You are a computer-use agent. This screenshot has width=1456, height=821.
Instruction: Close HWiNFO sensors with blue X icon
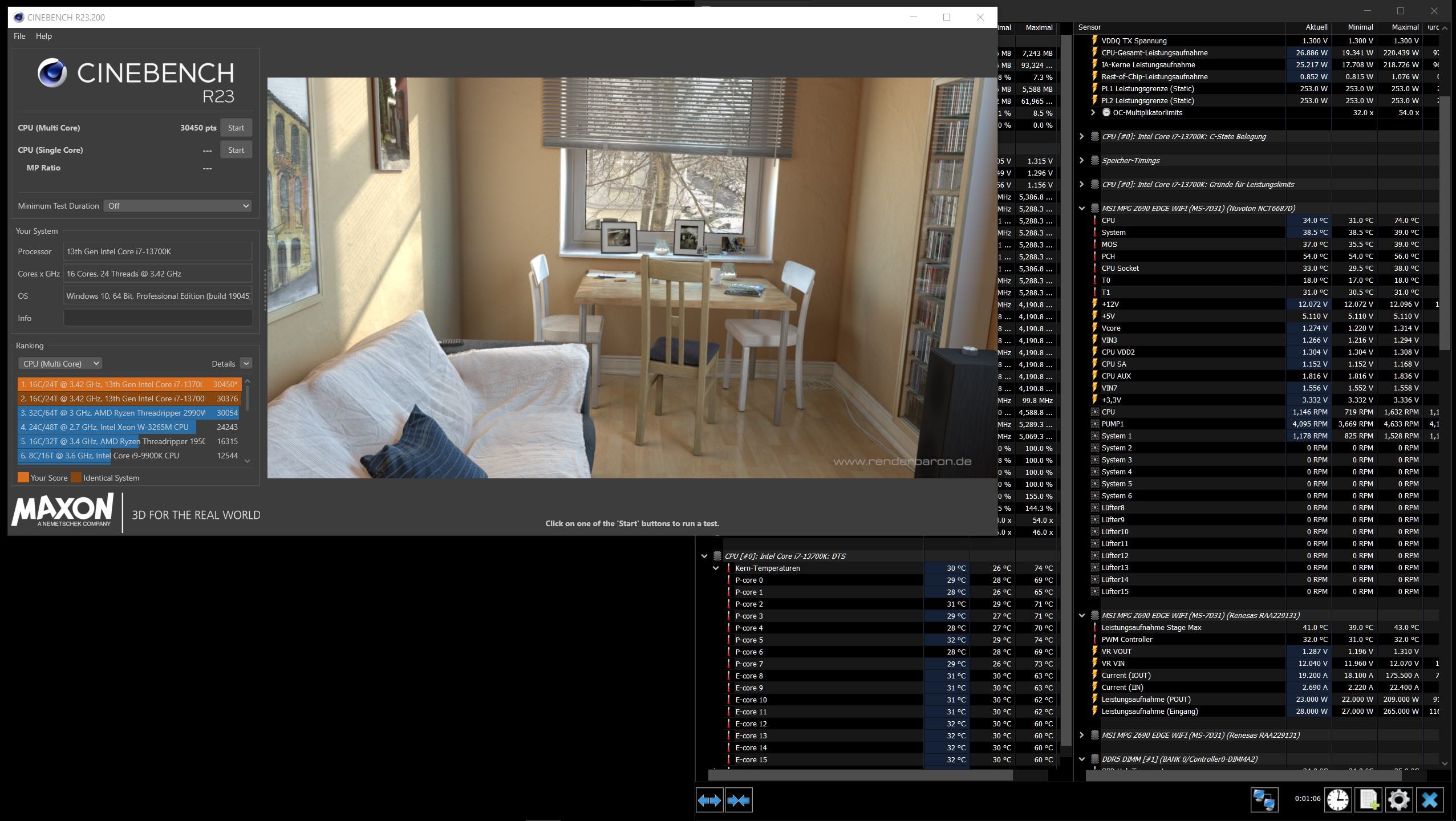click(x=1430, y=800)
